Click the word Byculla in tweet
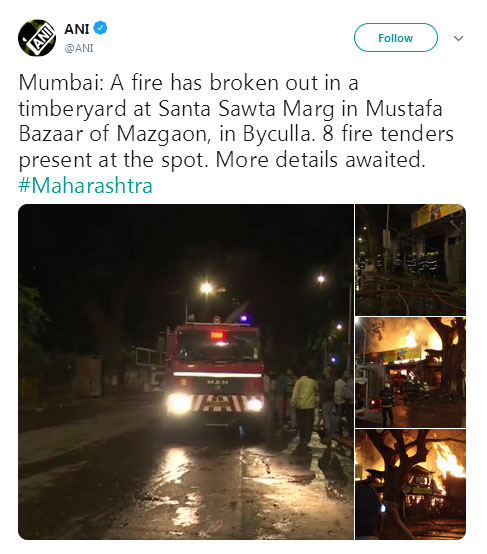 pos(278,134)
